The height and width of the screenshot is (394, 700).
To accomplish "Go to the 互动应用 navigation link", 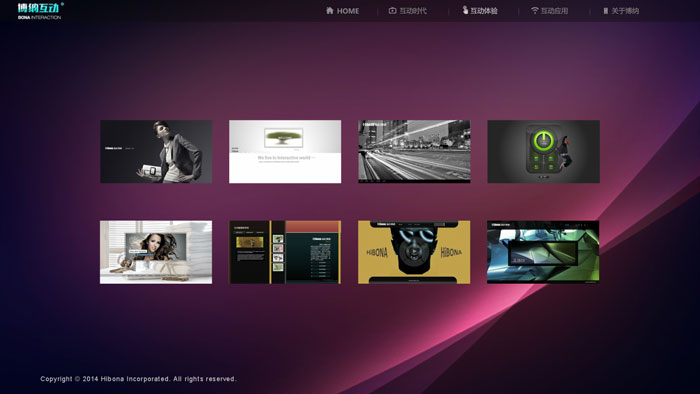I will pos(554,11).
